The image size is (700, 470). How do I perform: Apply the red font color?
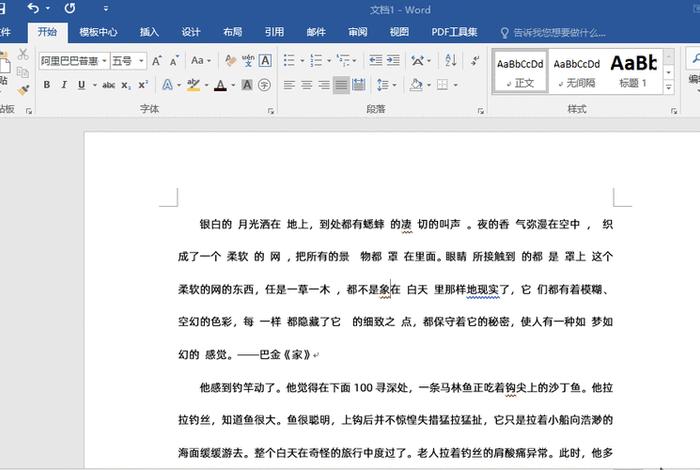point(220,85)
